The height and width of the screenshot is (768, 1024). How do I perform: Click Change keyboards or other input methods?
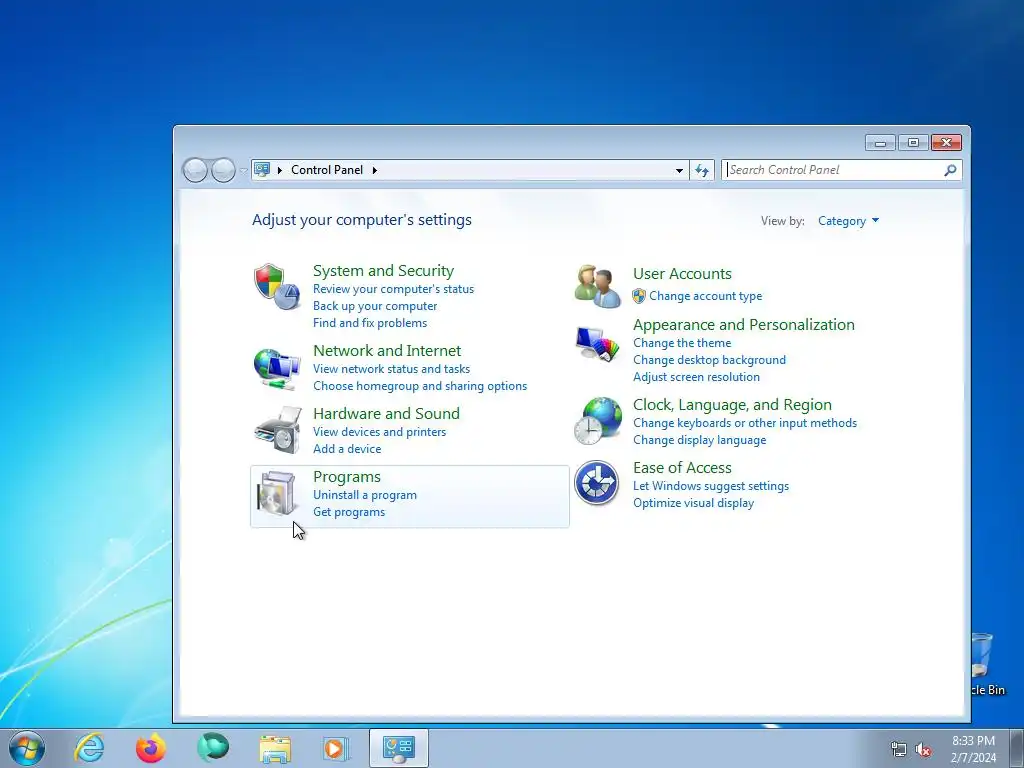pyautogui.click(x=744, y=423)
